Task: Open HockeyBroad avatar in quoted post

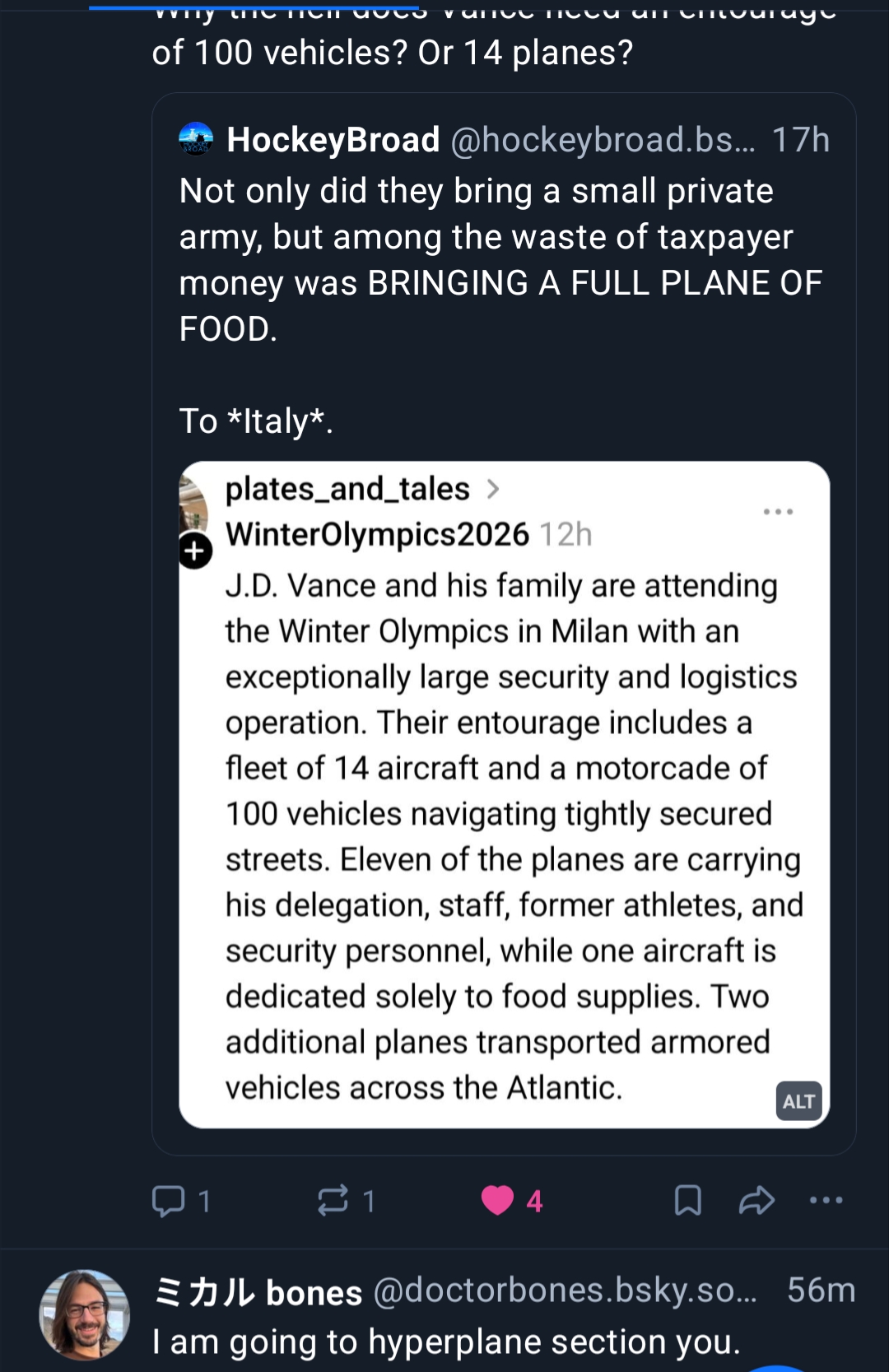Action: [x=196, y=139]
